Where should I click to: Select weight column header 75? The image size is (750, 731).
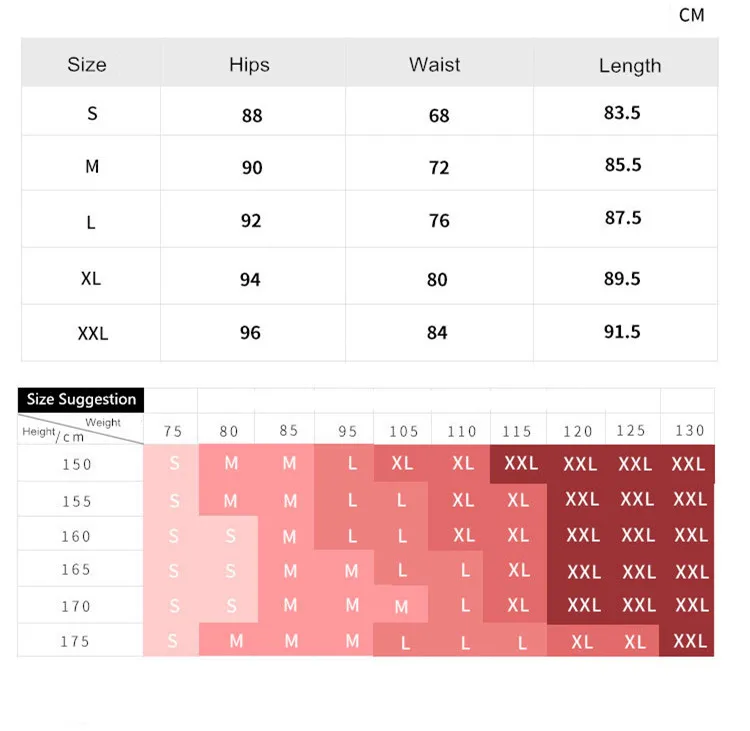tap(173, 432)
